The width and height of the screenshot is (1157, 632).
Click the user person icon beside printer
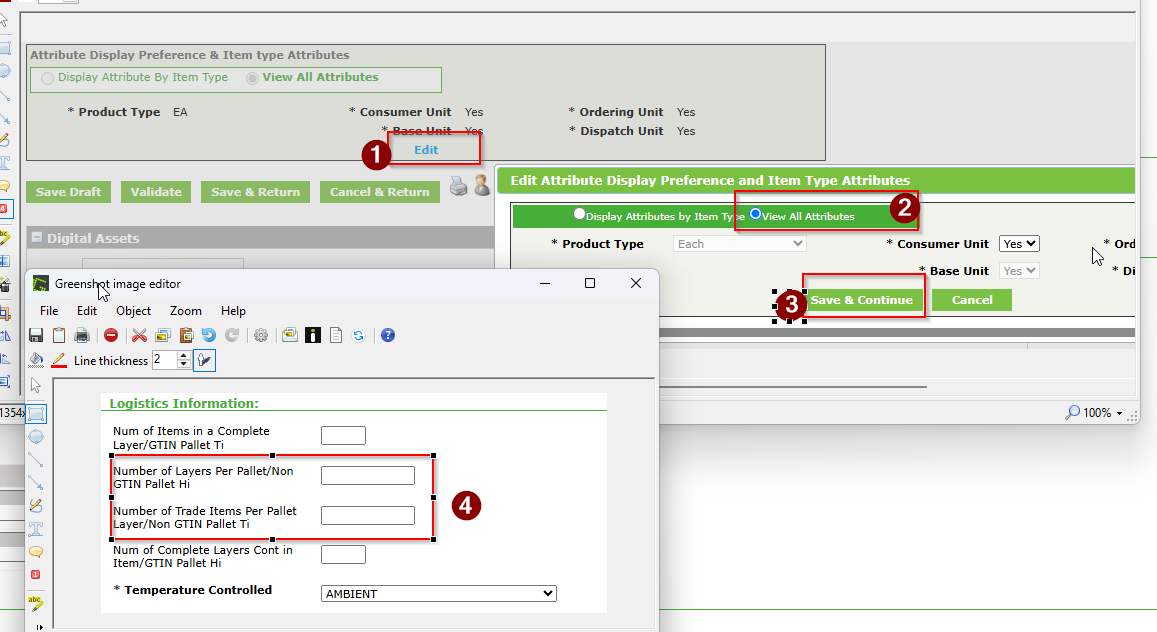click(x=482, y=185)
